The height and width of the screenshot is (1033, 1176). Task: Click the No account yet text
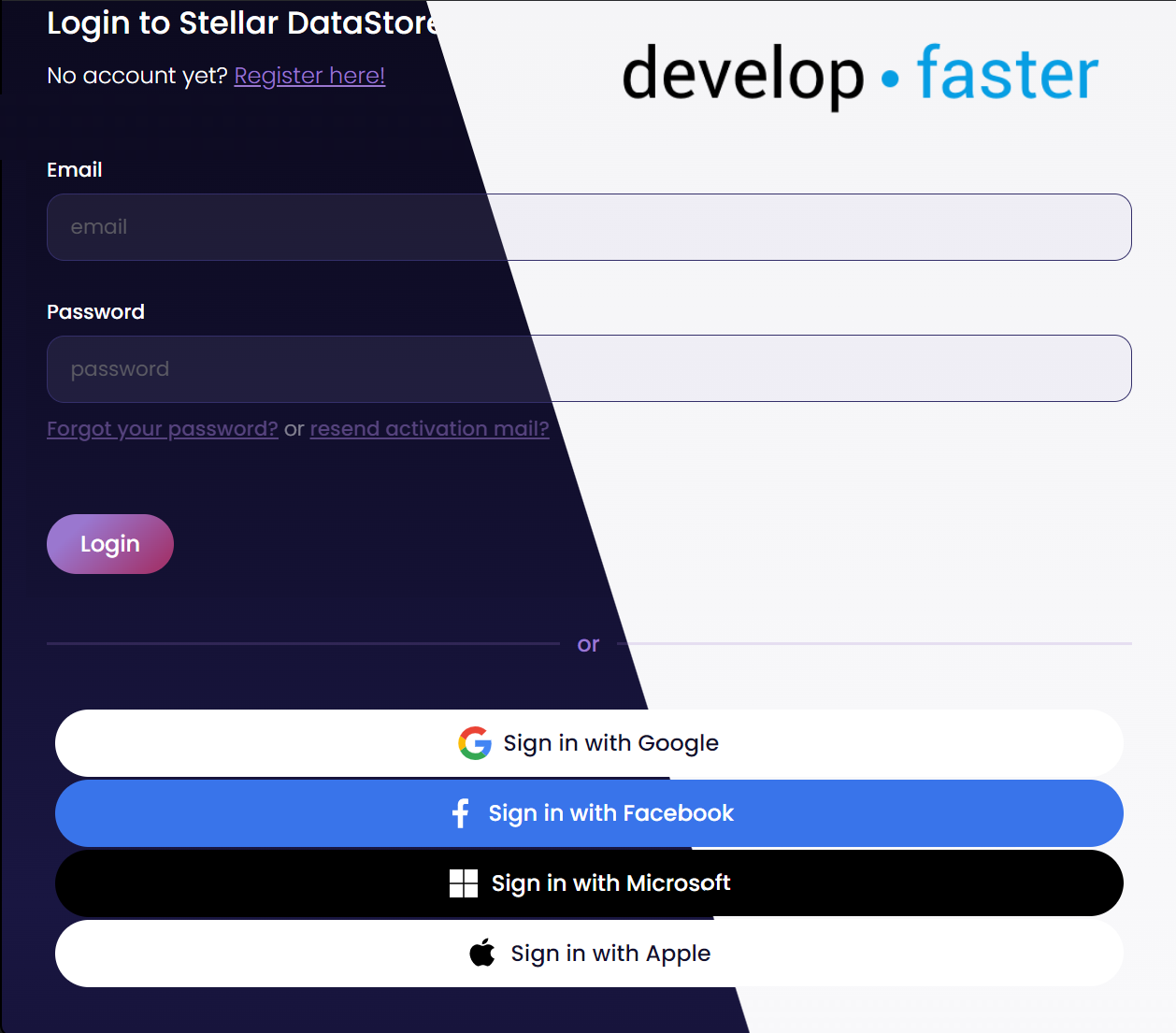[137, 76]
